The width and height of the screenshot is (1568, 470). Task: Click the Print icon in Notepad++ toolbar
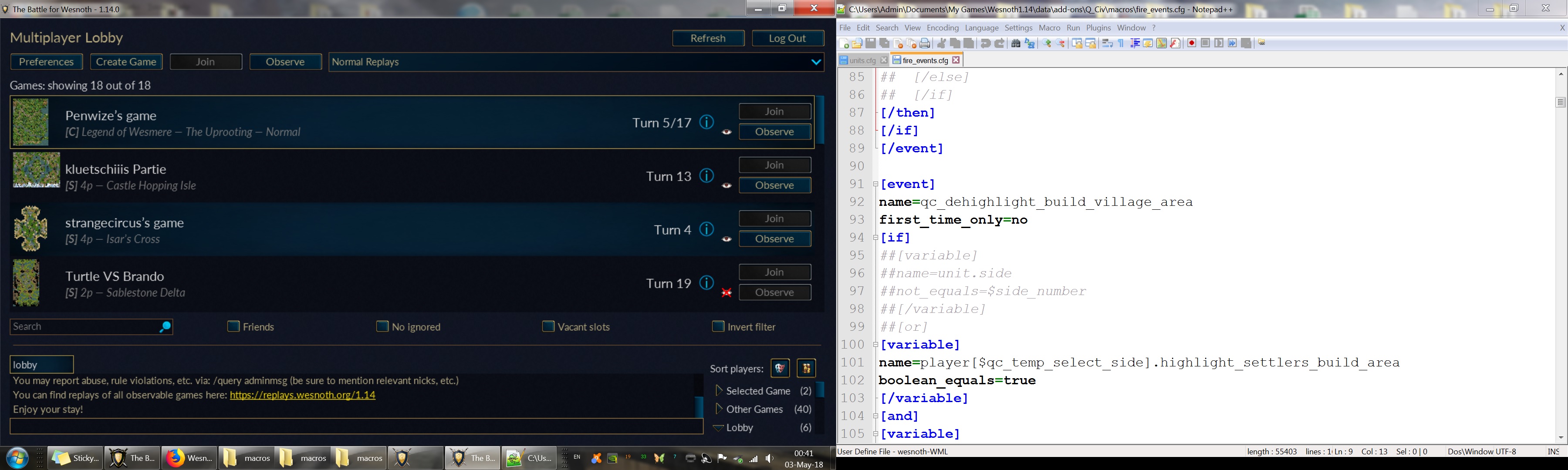pyautogui.click(x=925, y=43)
